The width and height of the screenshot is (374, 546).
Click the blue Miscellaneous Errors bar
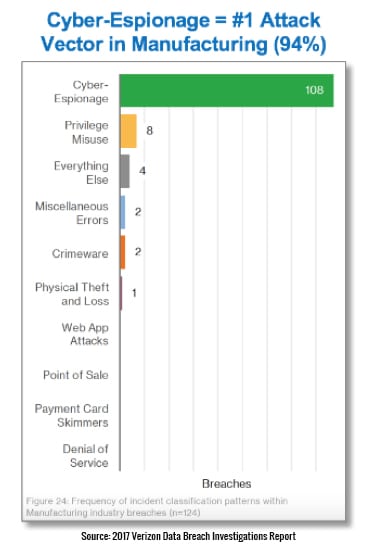[x=123, y=212]
